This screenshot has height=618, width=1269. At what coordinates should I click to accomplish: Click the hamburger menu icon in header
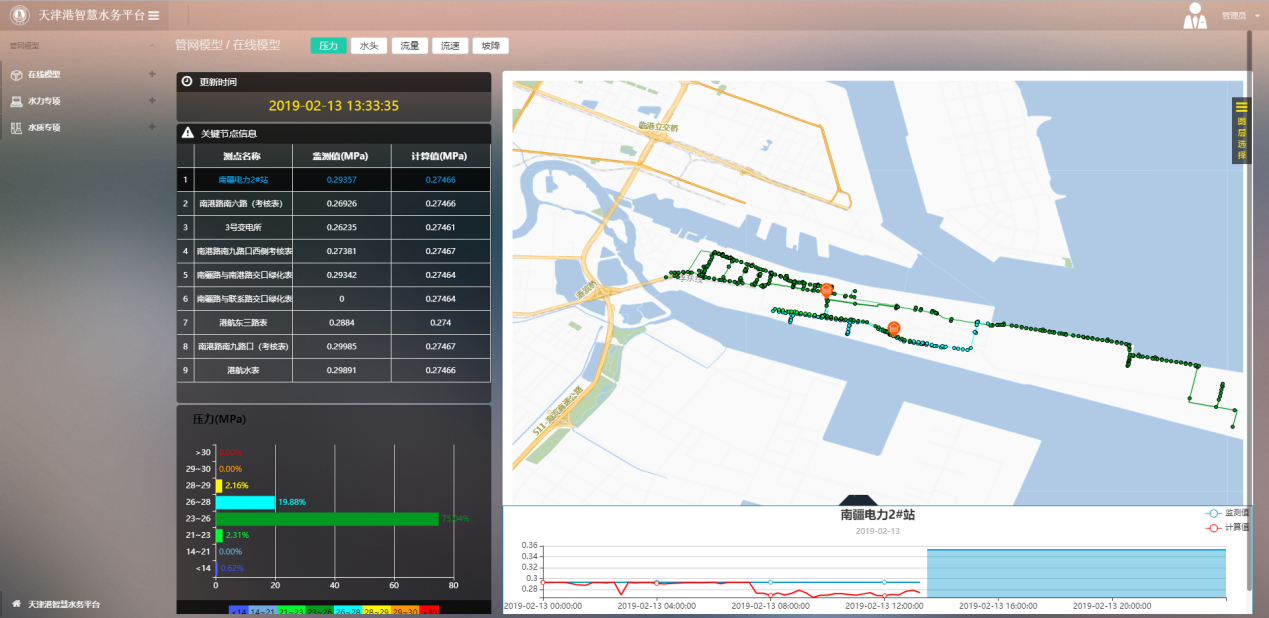tap(154, 15)
